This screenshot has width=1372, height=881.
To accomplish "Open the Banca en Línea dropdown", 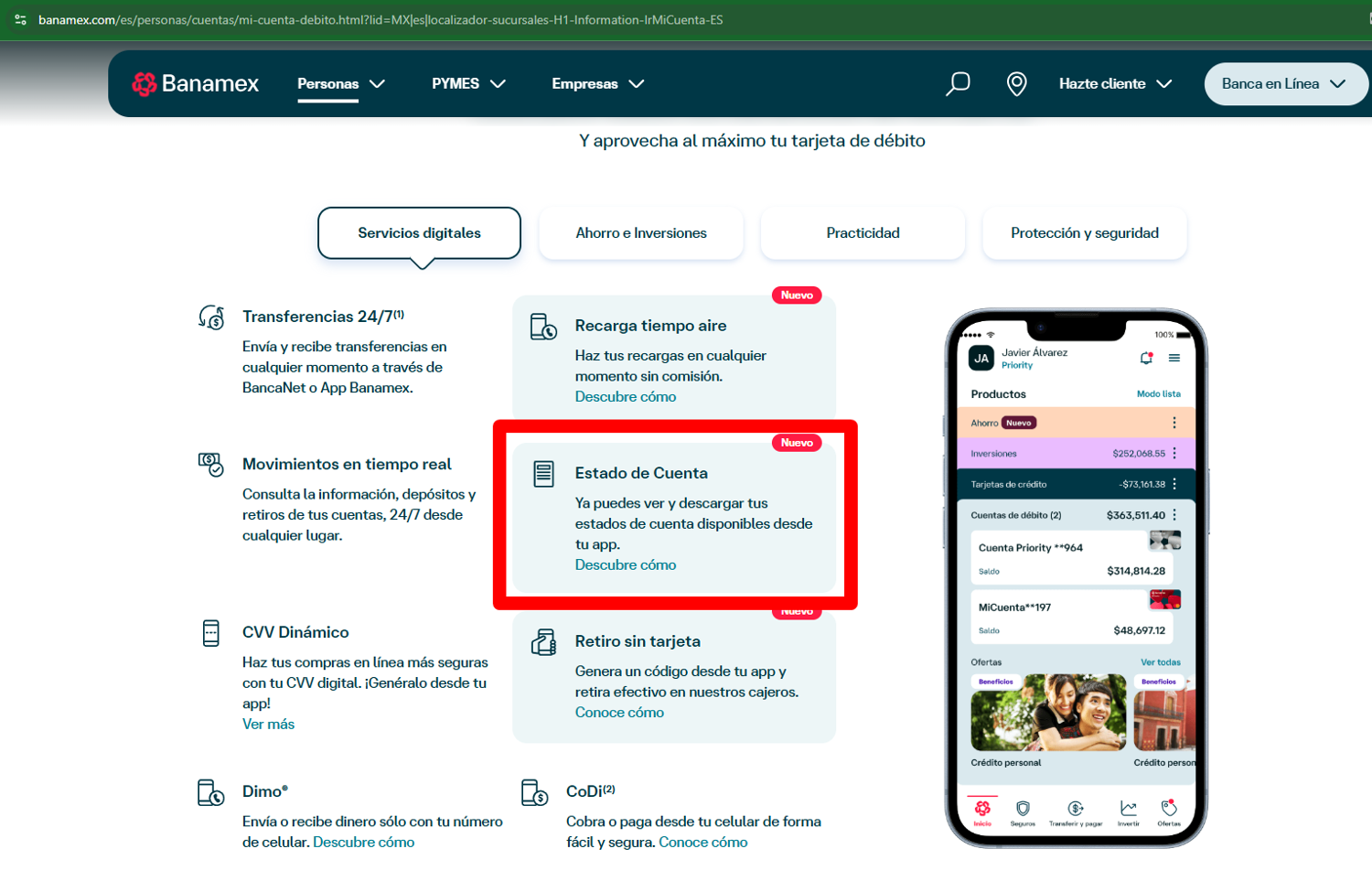I will click(x=1283, y=83).
